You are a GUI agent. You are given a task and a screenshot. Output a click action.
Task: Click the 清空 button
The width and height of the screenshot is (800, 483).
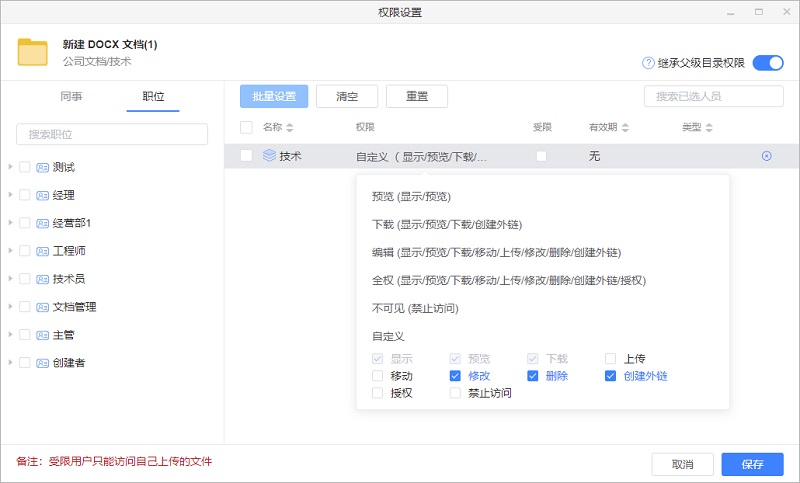click(x=347, y=96)
